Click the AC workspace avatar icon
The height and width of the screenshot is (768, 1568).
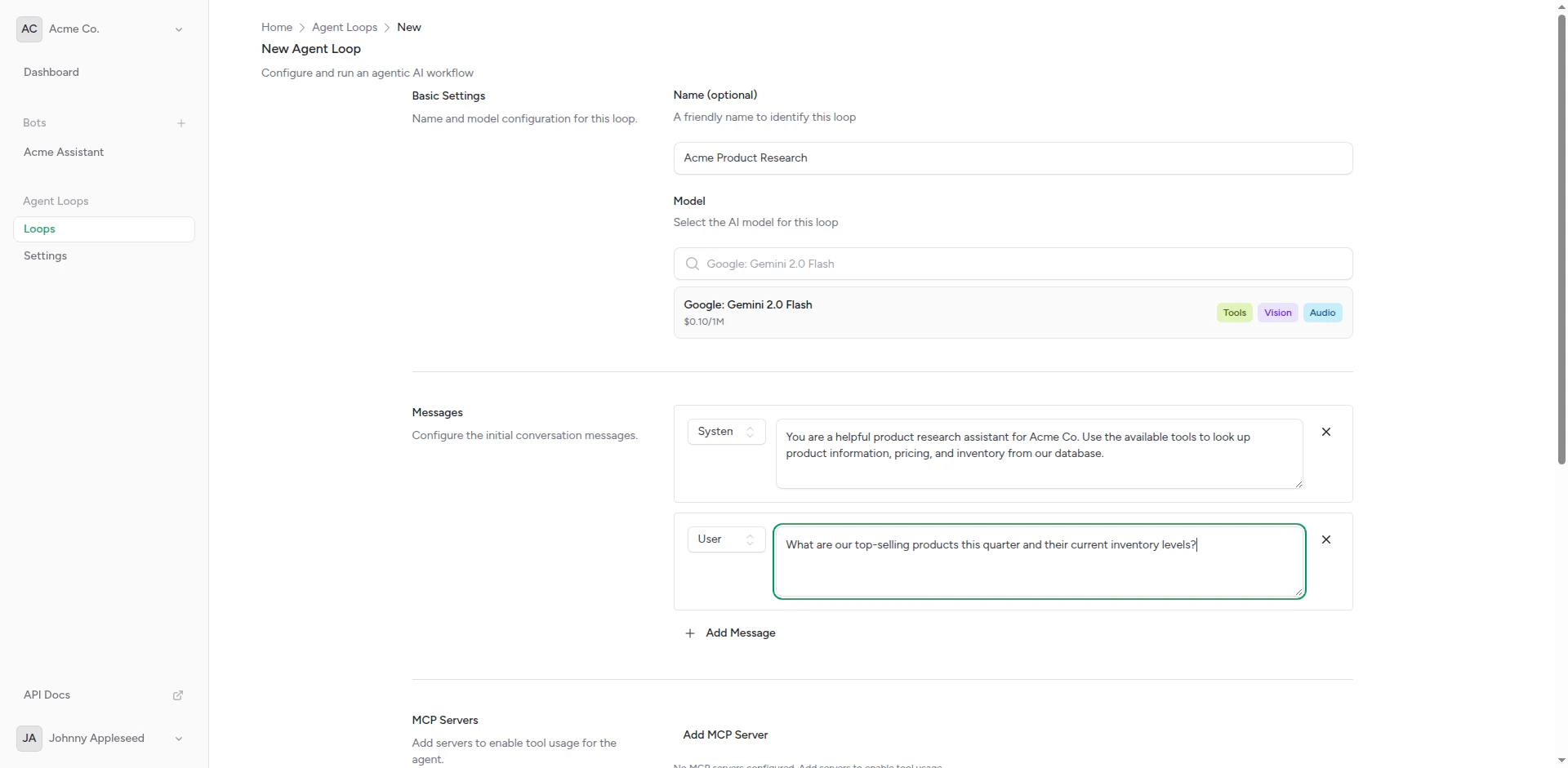click(x=29, y=29)
